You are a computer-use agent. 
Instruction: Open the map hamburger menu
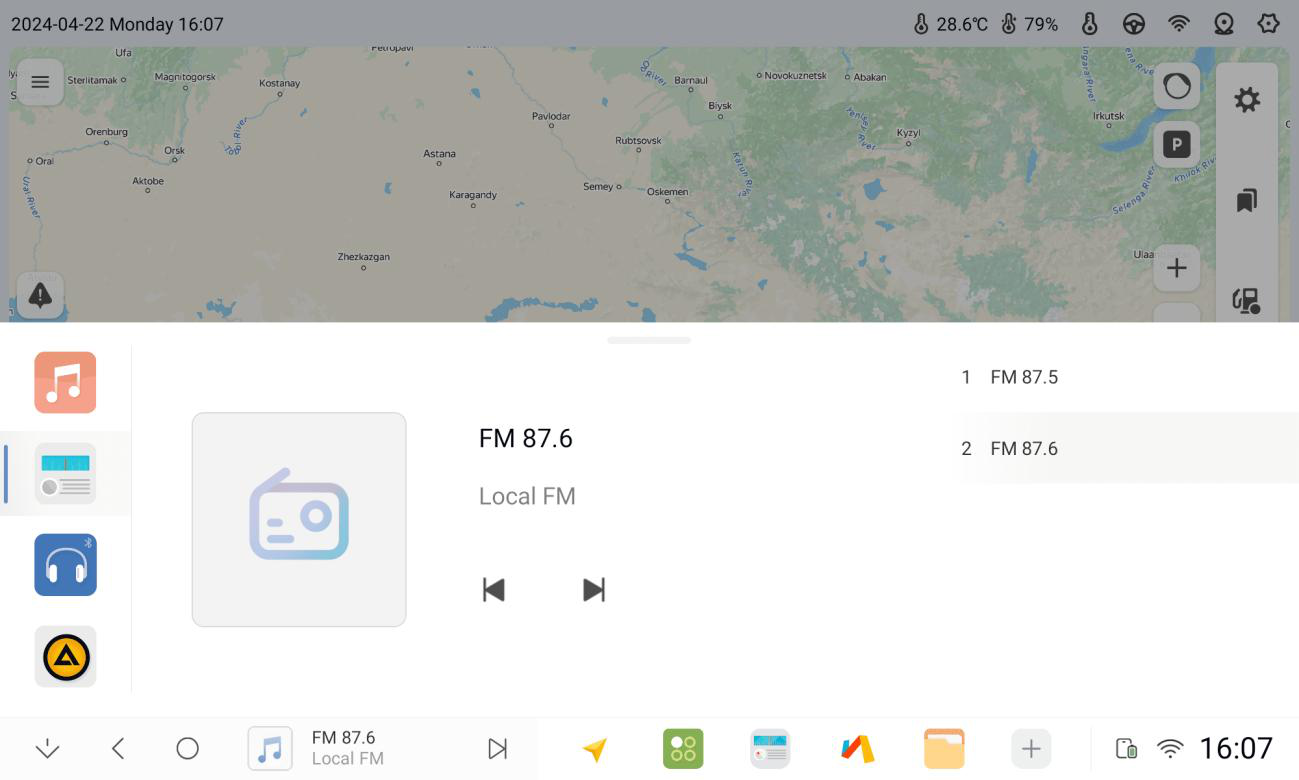click(40, 82)
